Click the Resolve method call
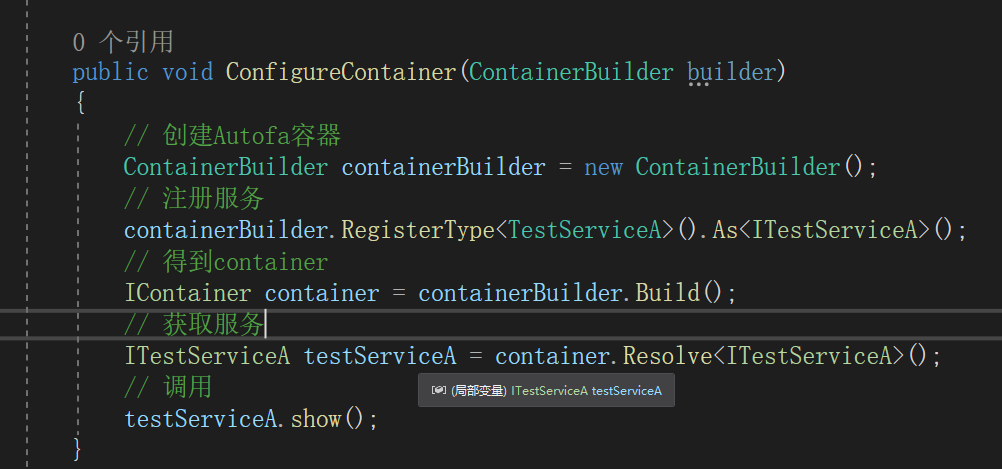This screenshot has height=469, width=1002. [x=667, y=356]
